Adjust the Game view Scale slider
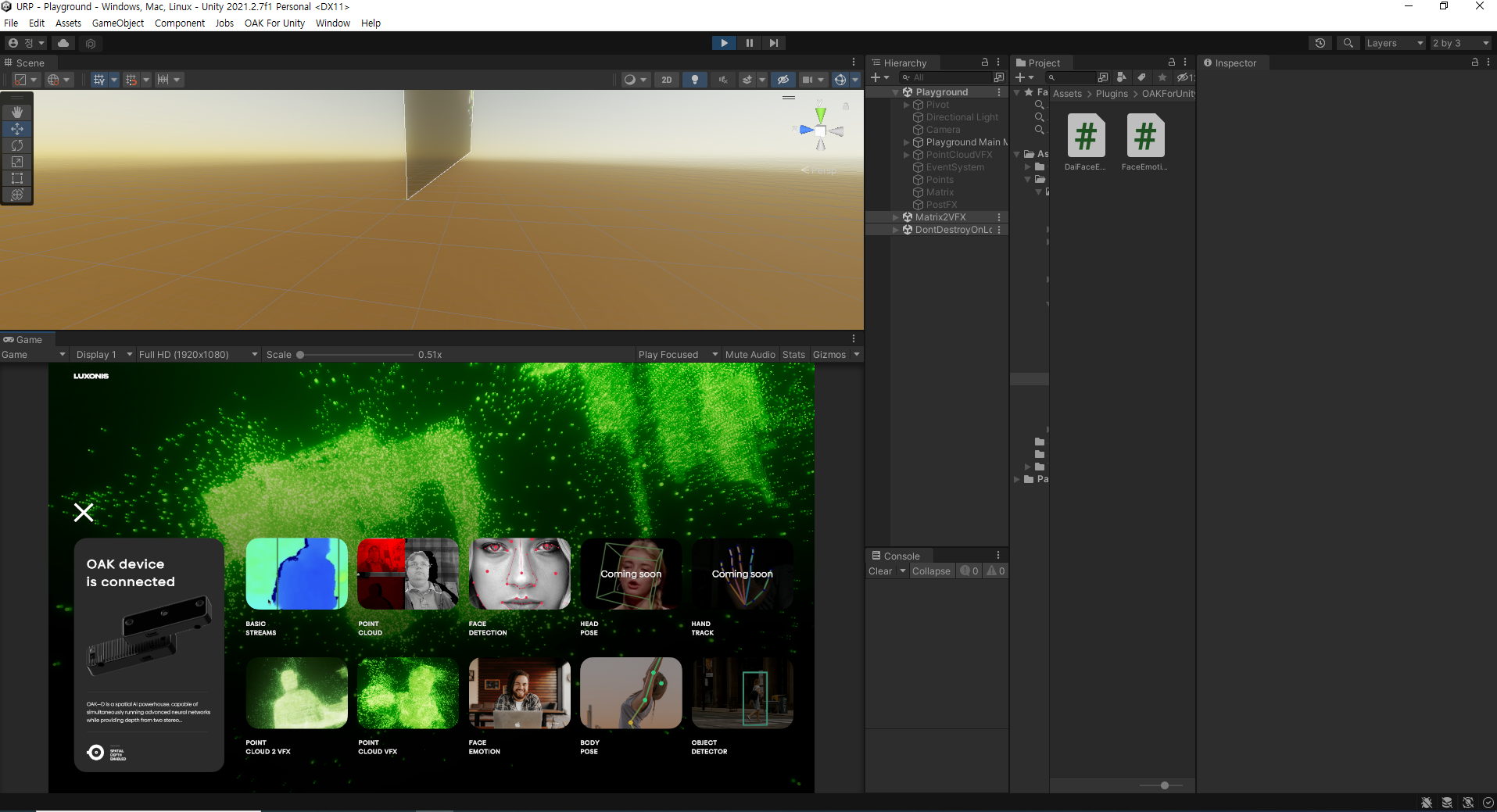Viewport: 1497px width, 812px height. pos(300,355)
